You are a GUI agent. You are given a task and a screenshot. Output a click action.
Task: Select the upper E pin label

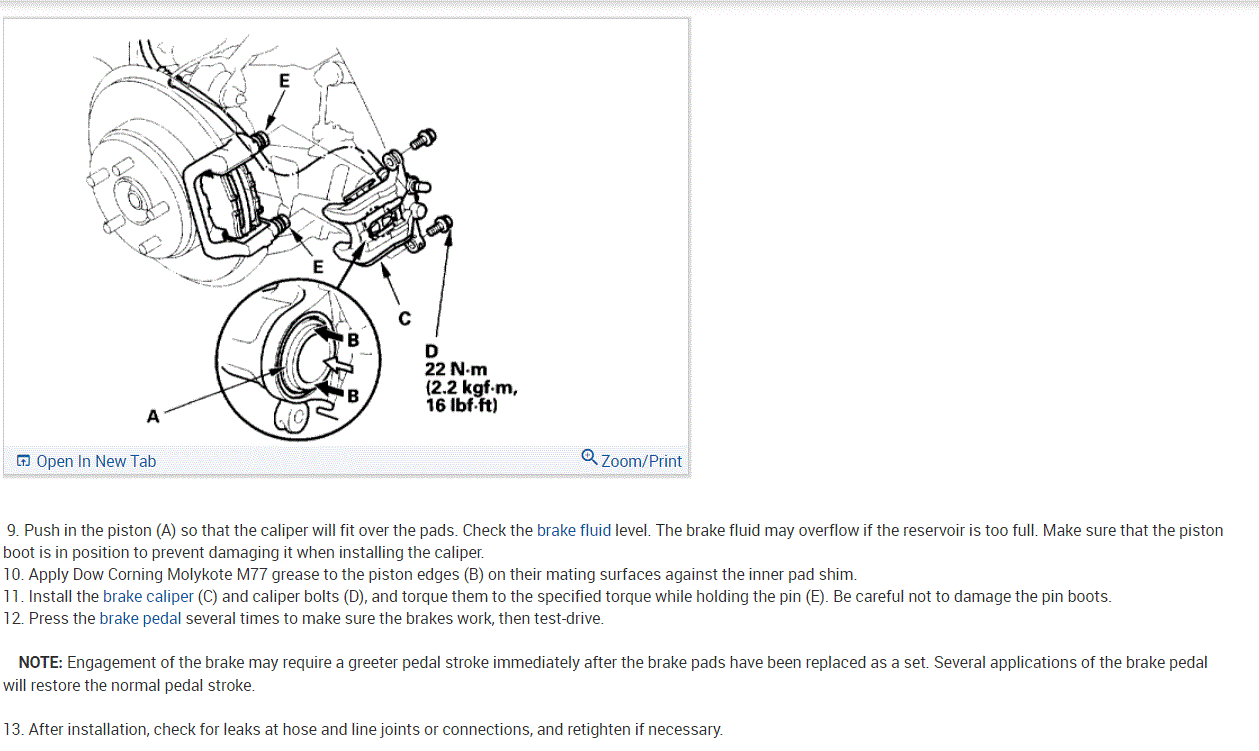coord(284,82)
